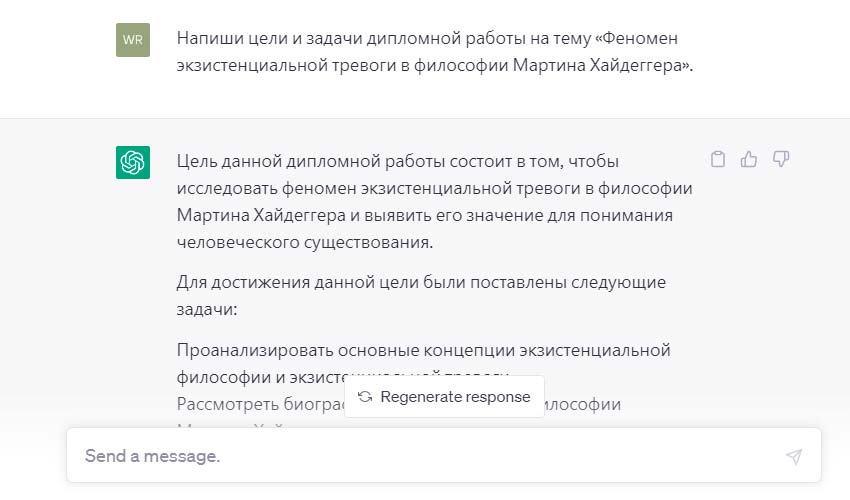The height and width of the screenshot is (500, 850).
Task: Like the response with thumbs up
Action: click(749, 159)
